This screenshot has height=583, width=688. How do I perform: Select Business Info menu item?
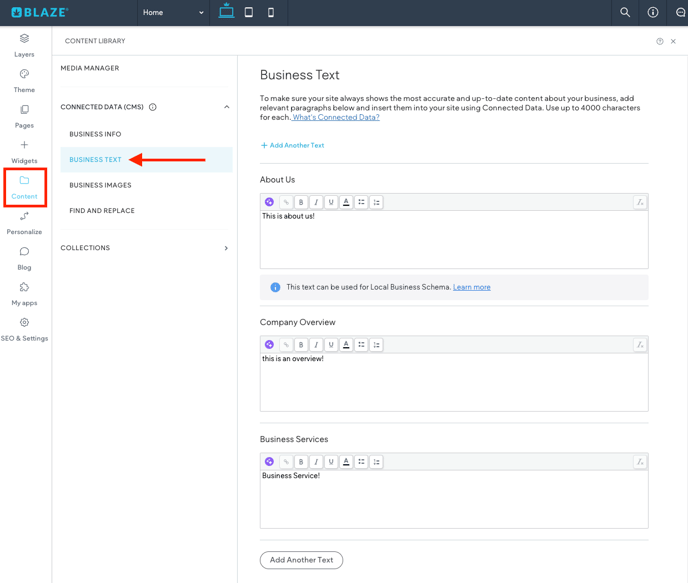[x=95, y=134]
